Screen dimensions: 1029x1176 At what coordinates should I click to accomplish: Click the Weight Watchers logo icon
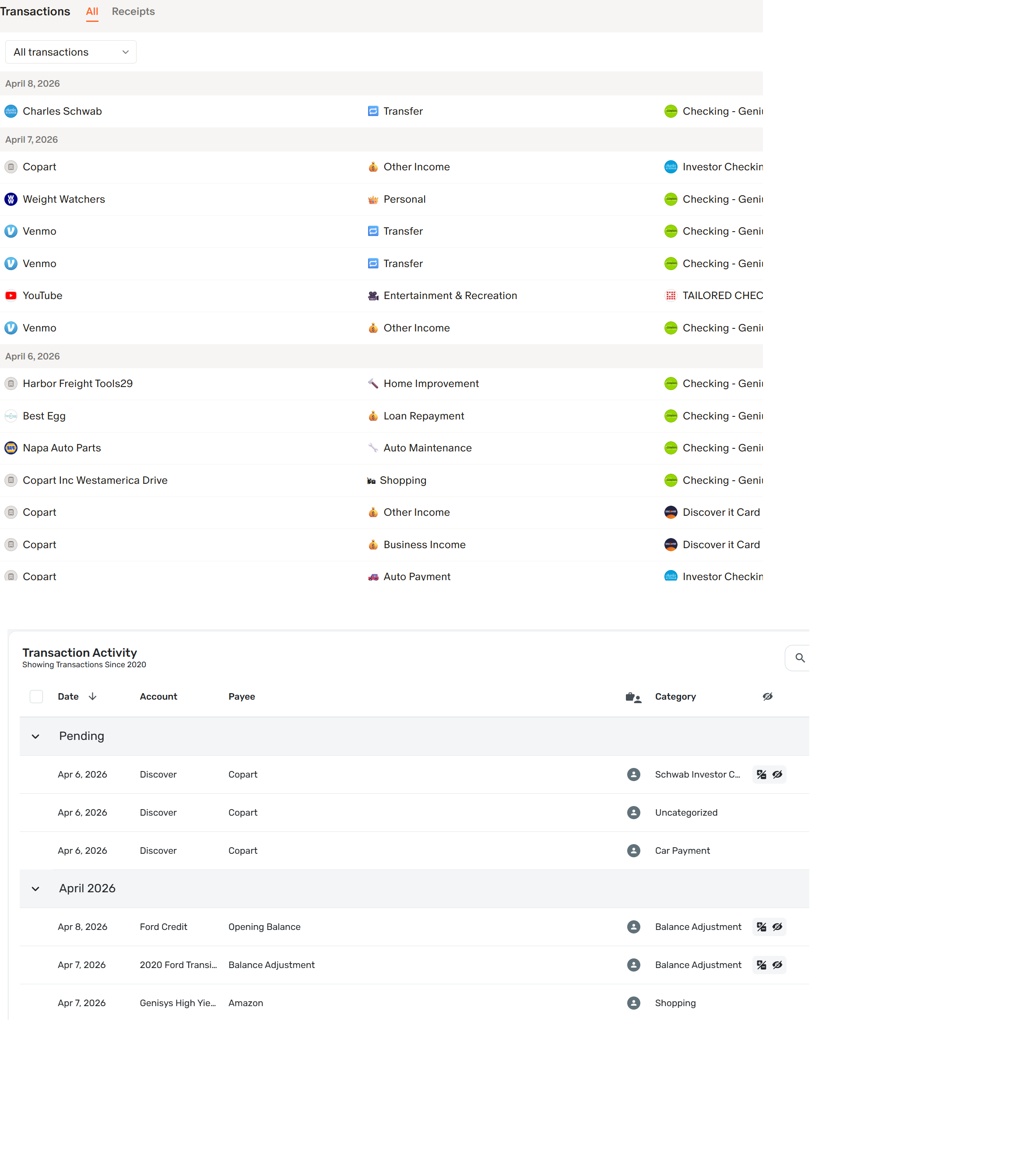point(11,199)
